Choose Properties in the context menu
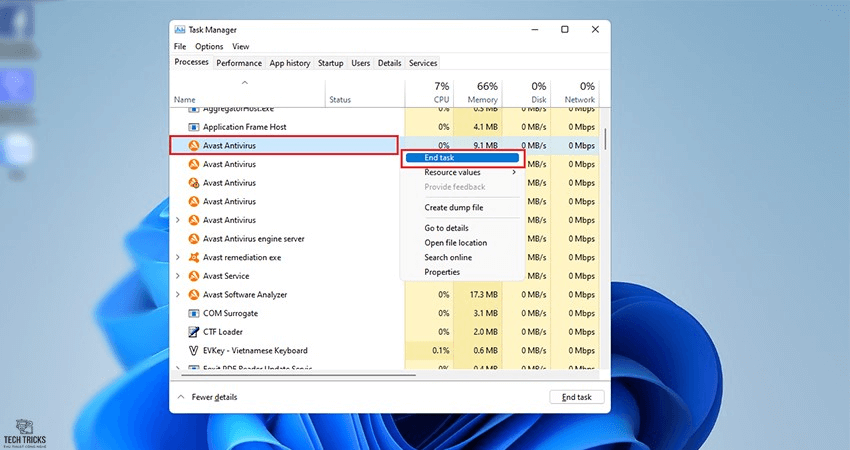 tap(442, 272)
